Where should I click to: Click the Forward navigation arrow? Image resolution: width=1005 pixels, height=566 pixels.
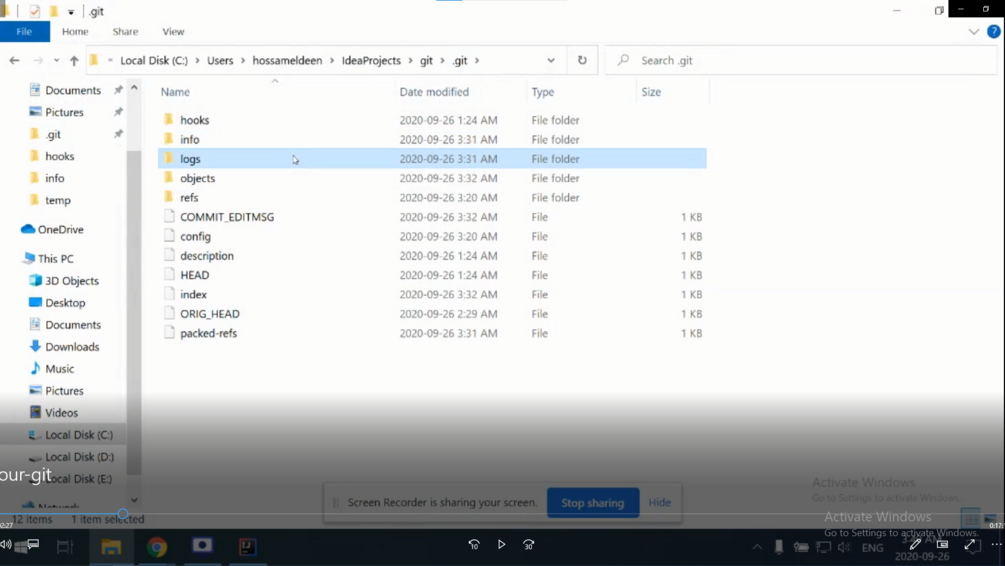(x=38, y=60)
